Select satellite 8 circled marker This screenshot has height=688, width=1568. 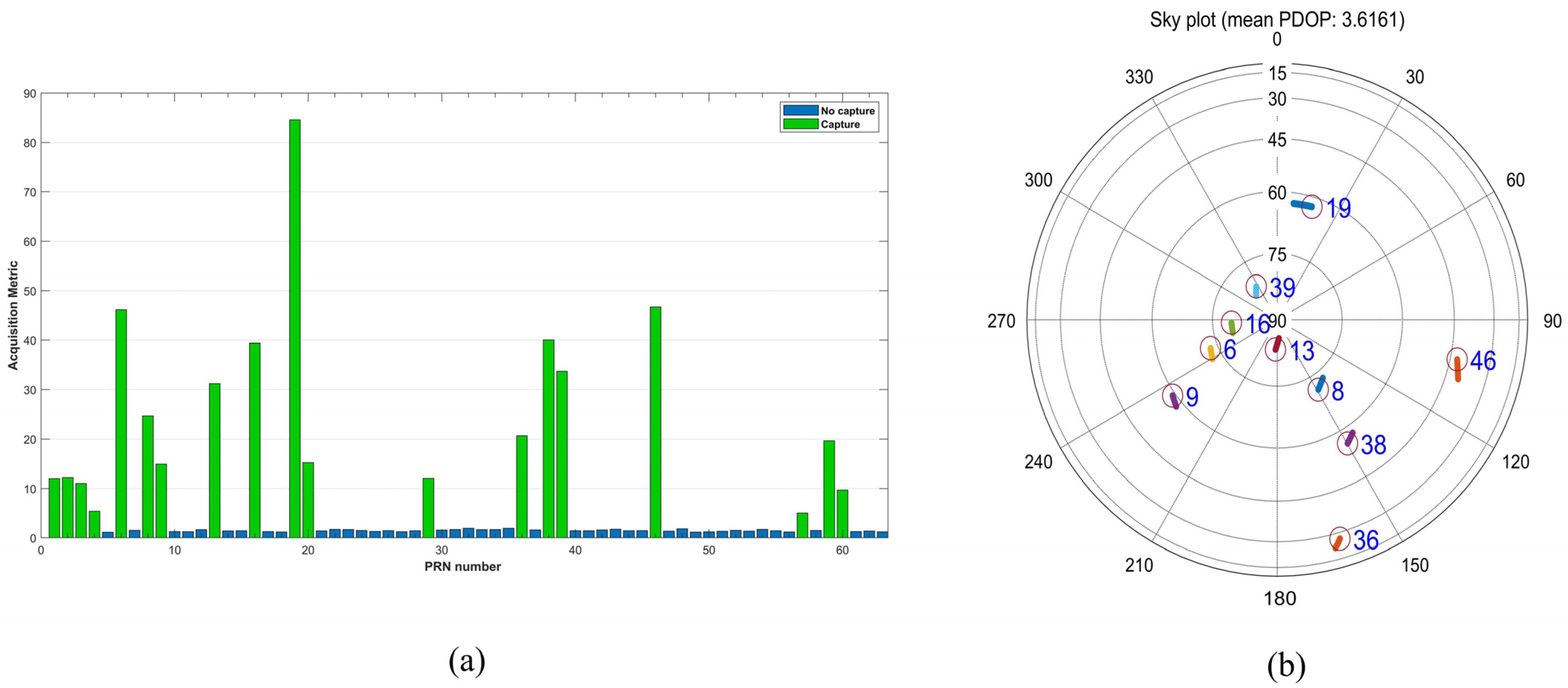coord(1319,390)
